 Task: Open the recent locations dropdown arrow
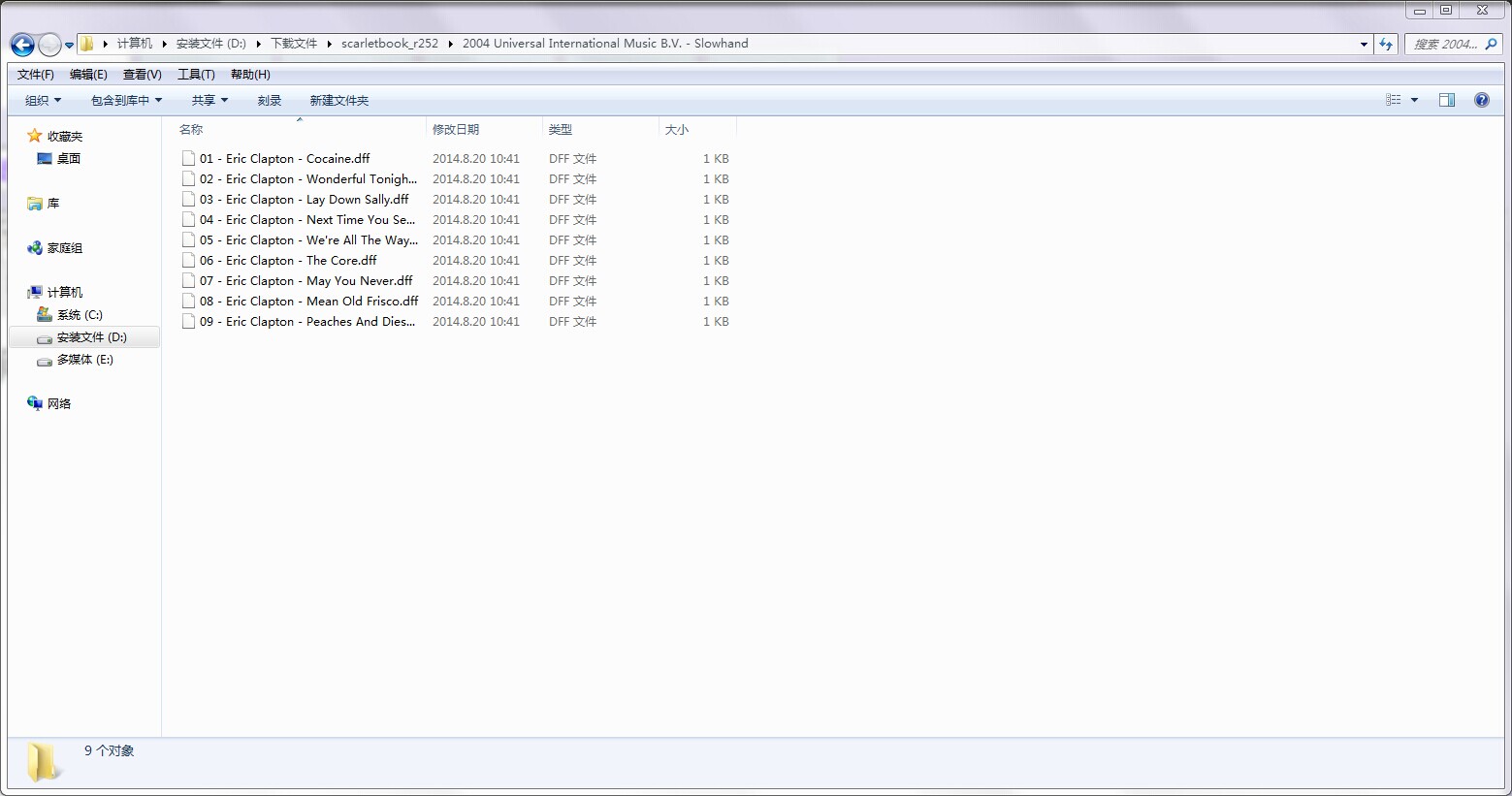69,46
